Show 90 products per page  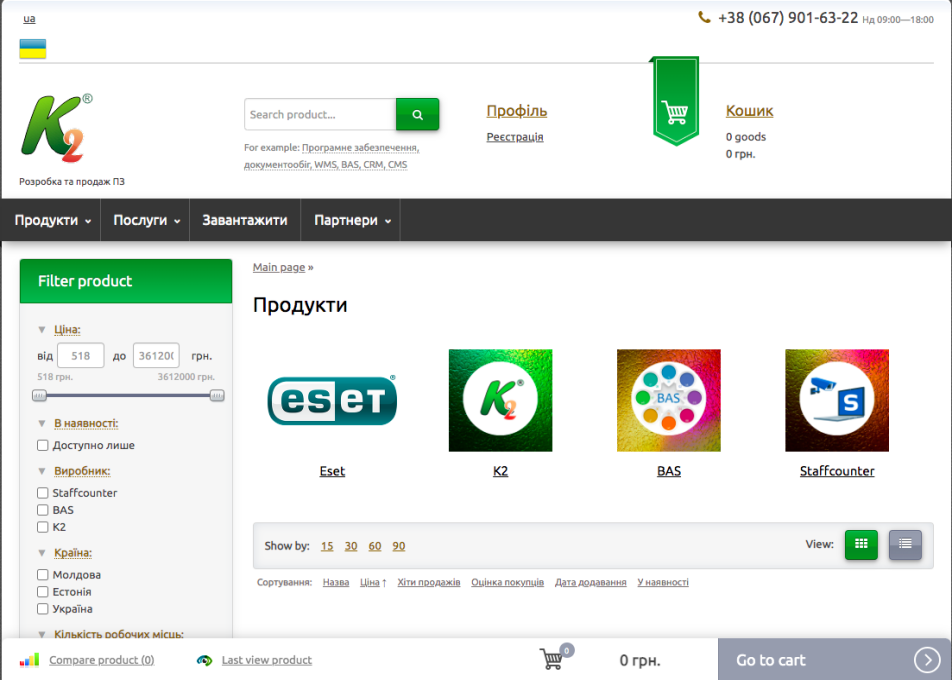pos(399,546)
